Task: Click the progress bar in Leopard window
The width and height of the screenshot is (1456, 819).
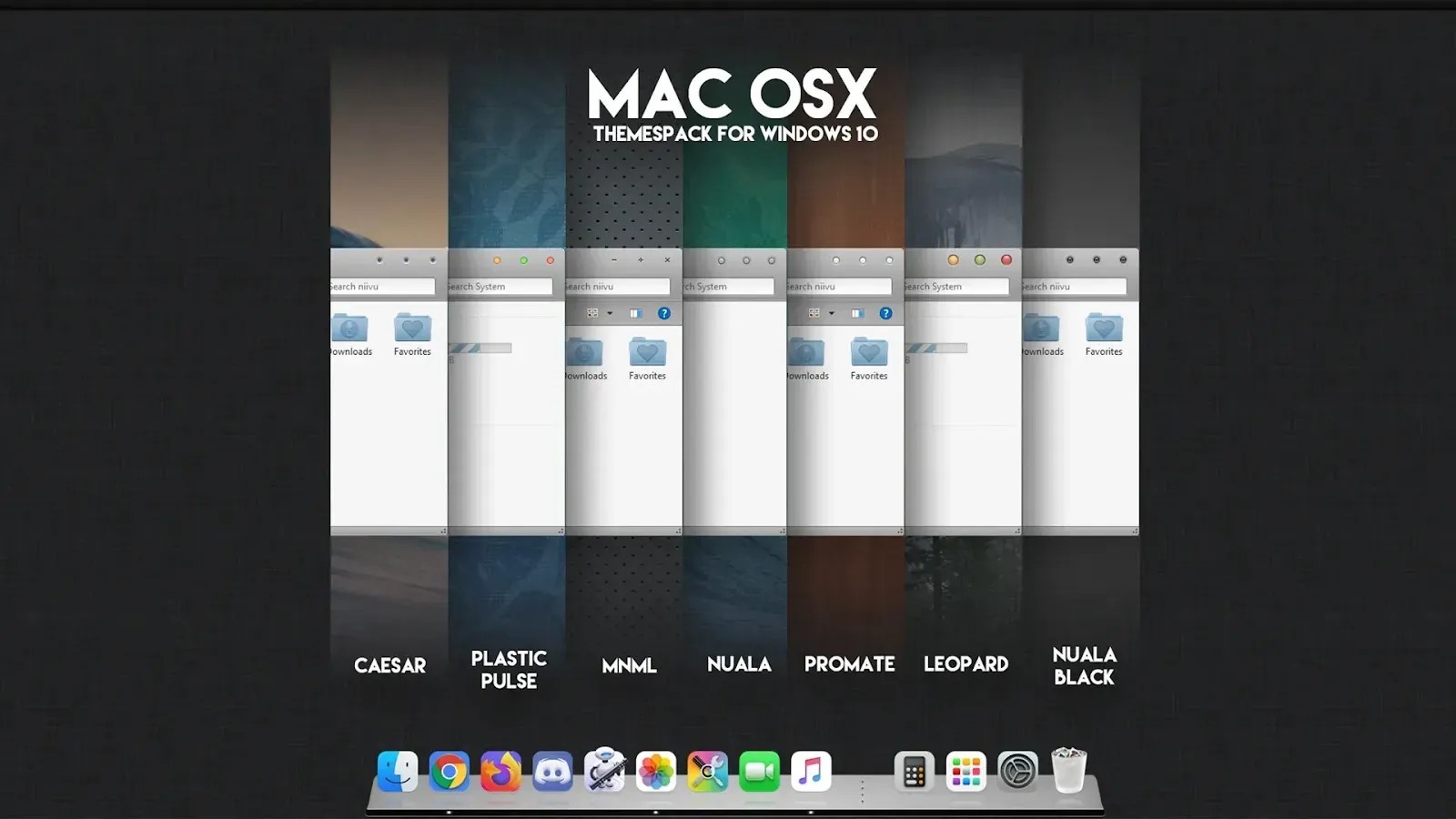Action: 936,348
